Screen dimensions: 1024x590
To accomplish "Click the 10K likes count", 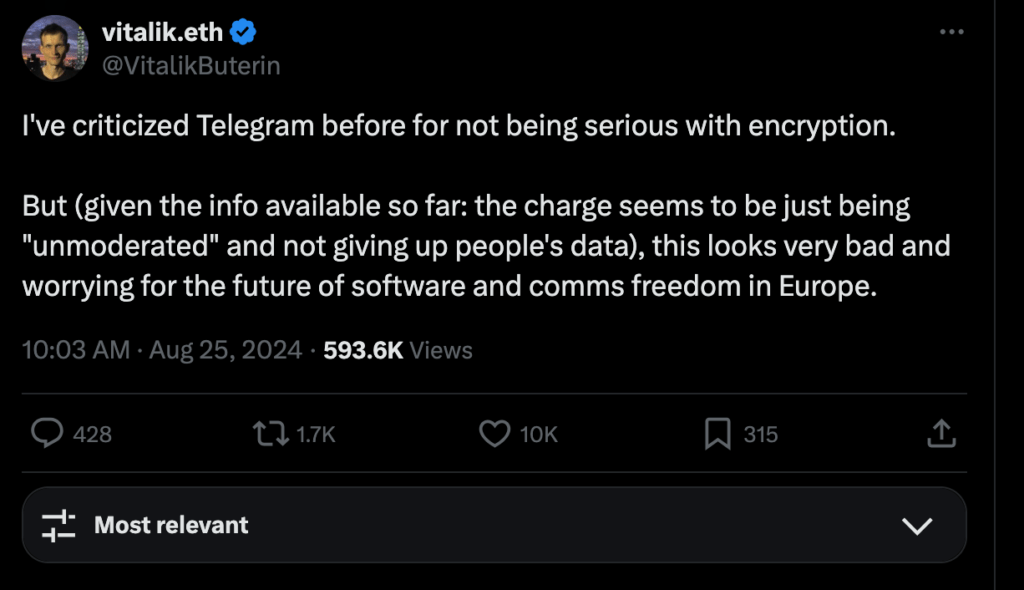I will [539, 434].
